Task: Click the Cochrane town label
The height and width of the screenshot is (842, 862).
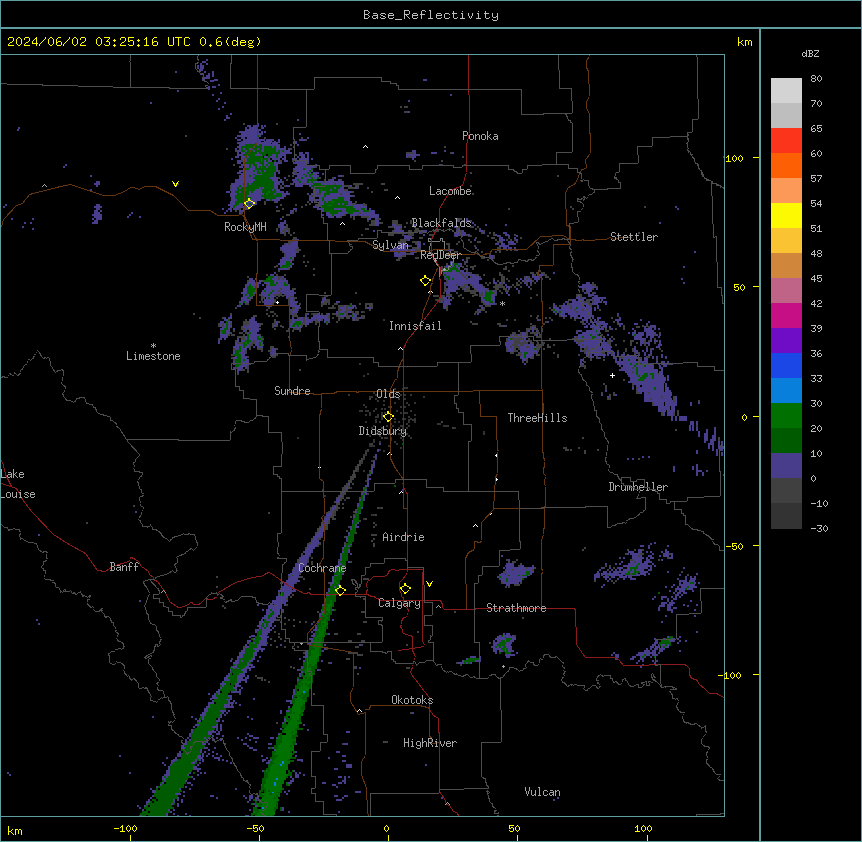Action: tap(322, 568)
